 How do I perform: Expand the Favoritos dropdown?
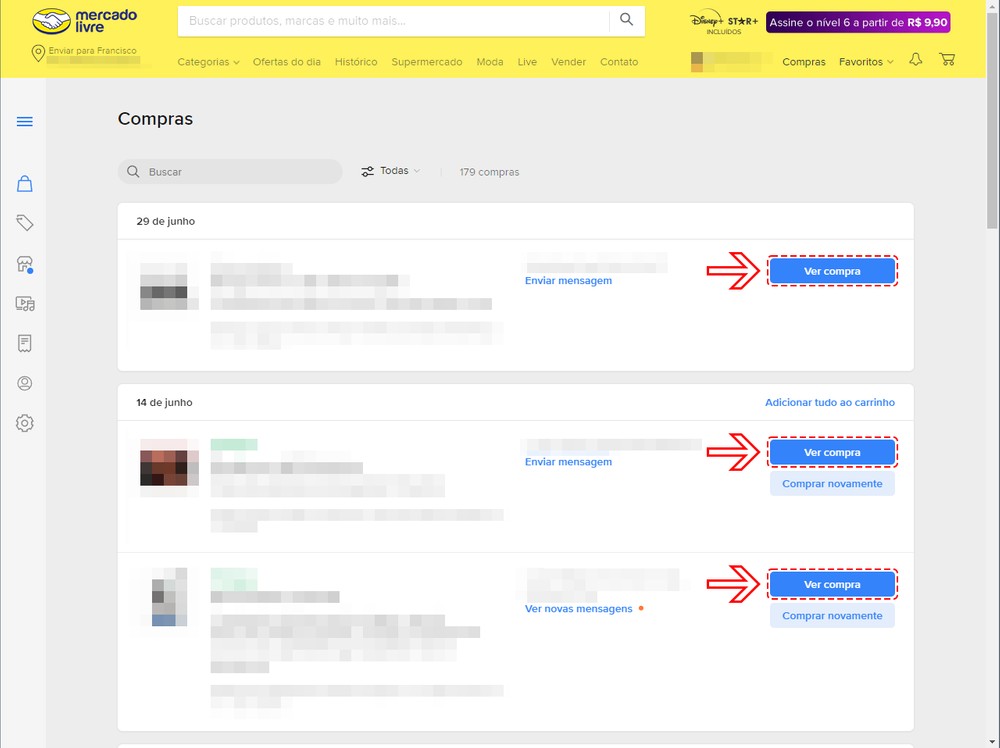point(866,62)
